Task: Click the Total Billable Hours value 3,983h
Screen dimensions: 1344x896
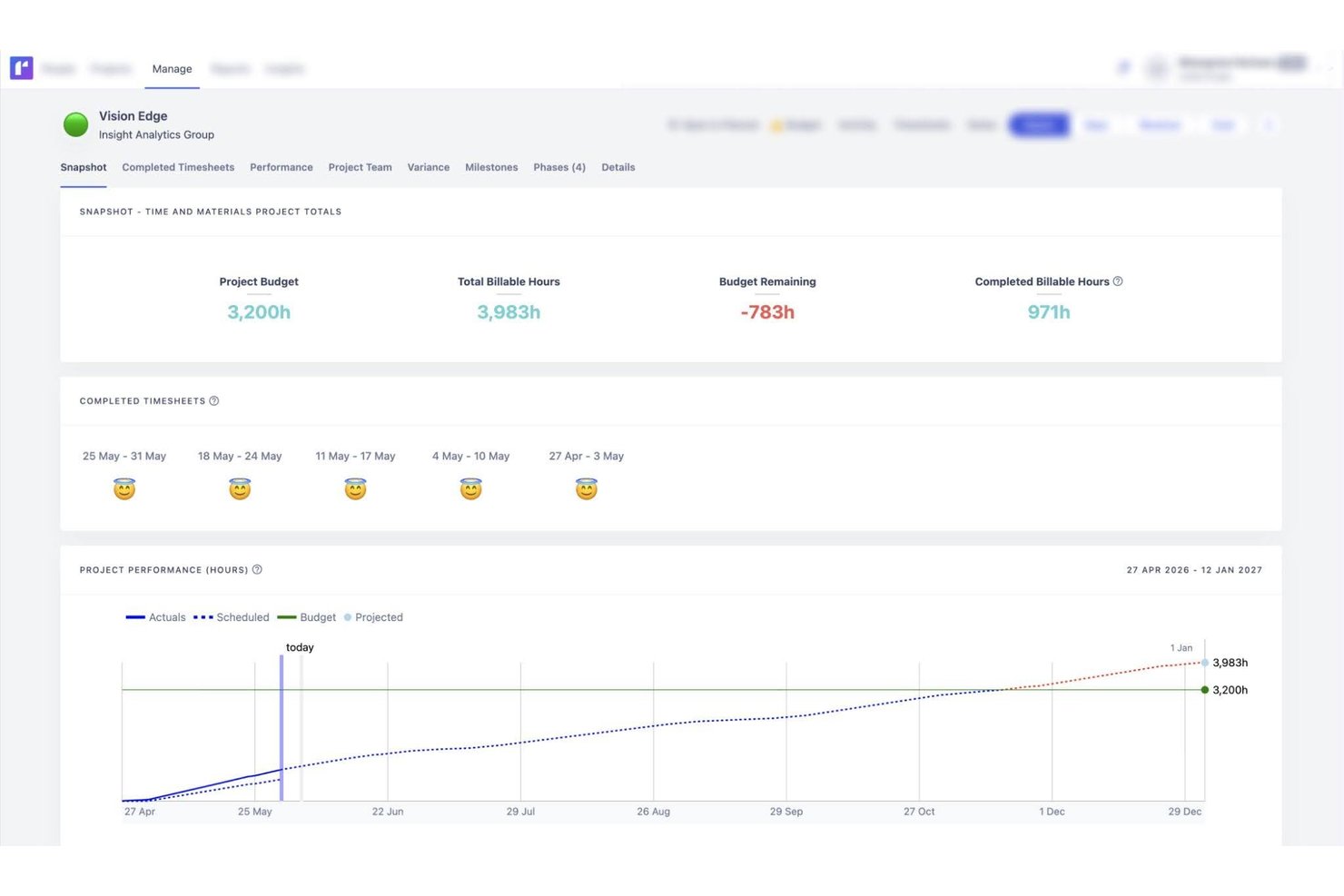Action: (x=509, y=312)
